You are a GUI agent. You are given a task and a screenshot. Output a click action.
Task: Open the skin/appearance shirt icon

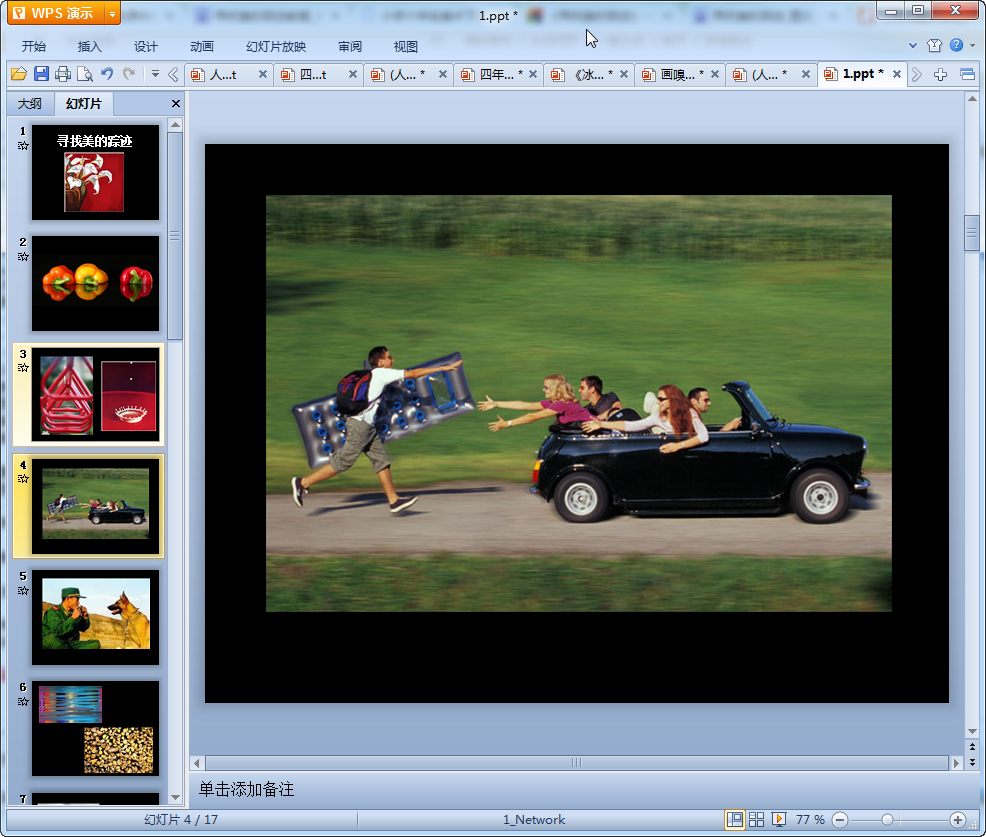tap(934, 45)
